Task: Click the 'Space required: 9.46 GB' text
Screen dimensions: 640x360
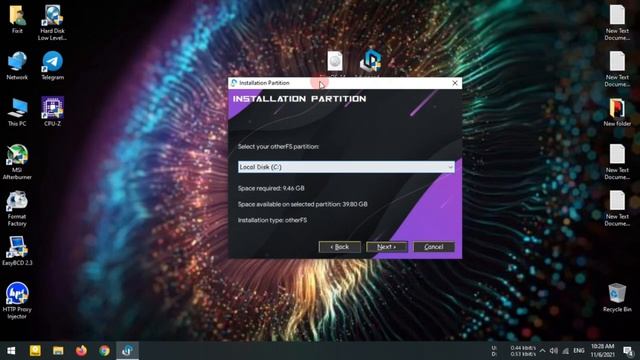Action: 271,189
